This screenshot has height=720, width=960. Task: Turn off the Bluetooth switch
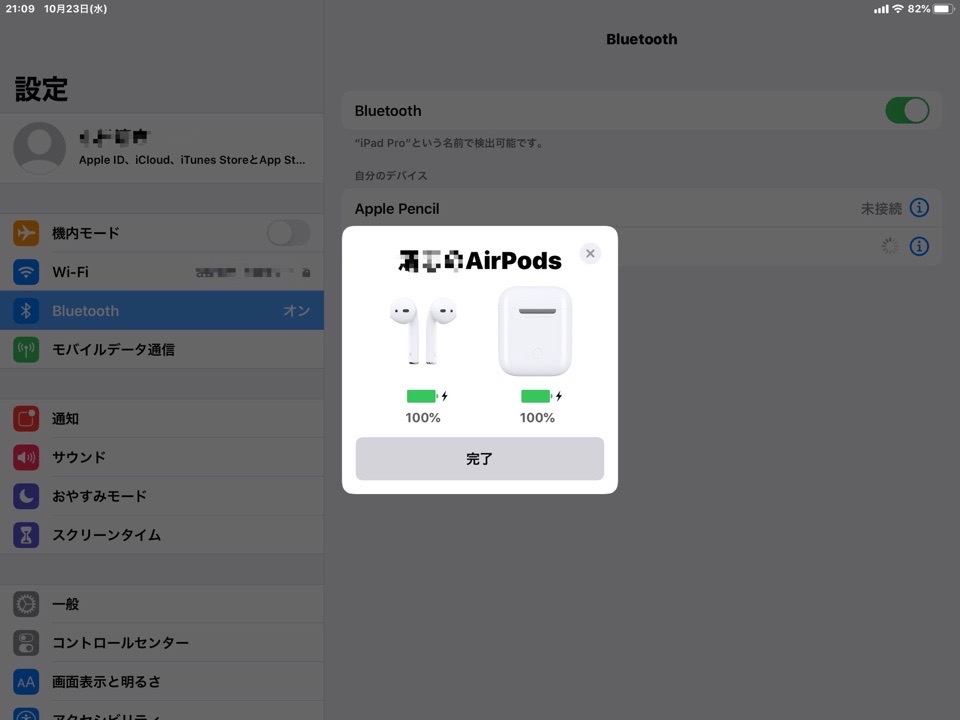pyautogui.click(x=907, y=110)
